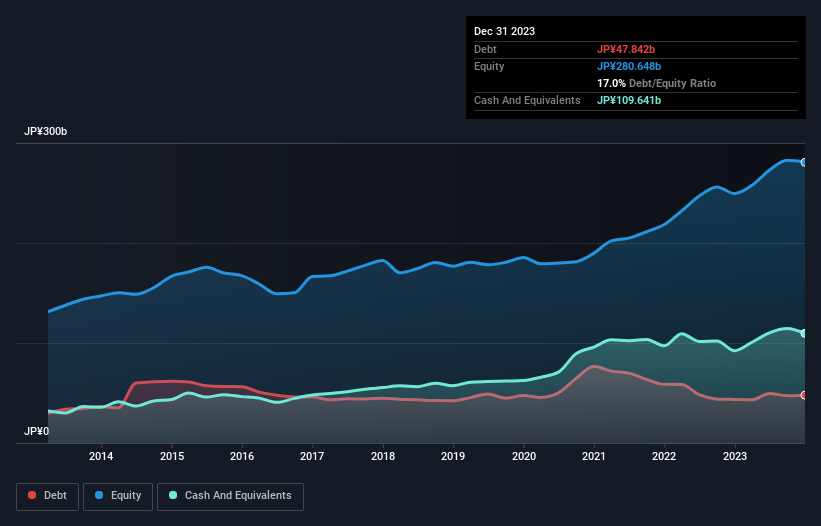This screenshot has height=526, width=821.
Task: Click the 2019 x-axis label
Action: (x=453, y=456)
